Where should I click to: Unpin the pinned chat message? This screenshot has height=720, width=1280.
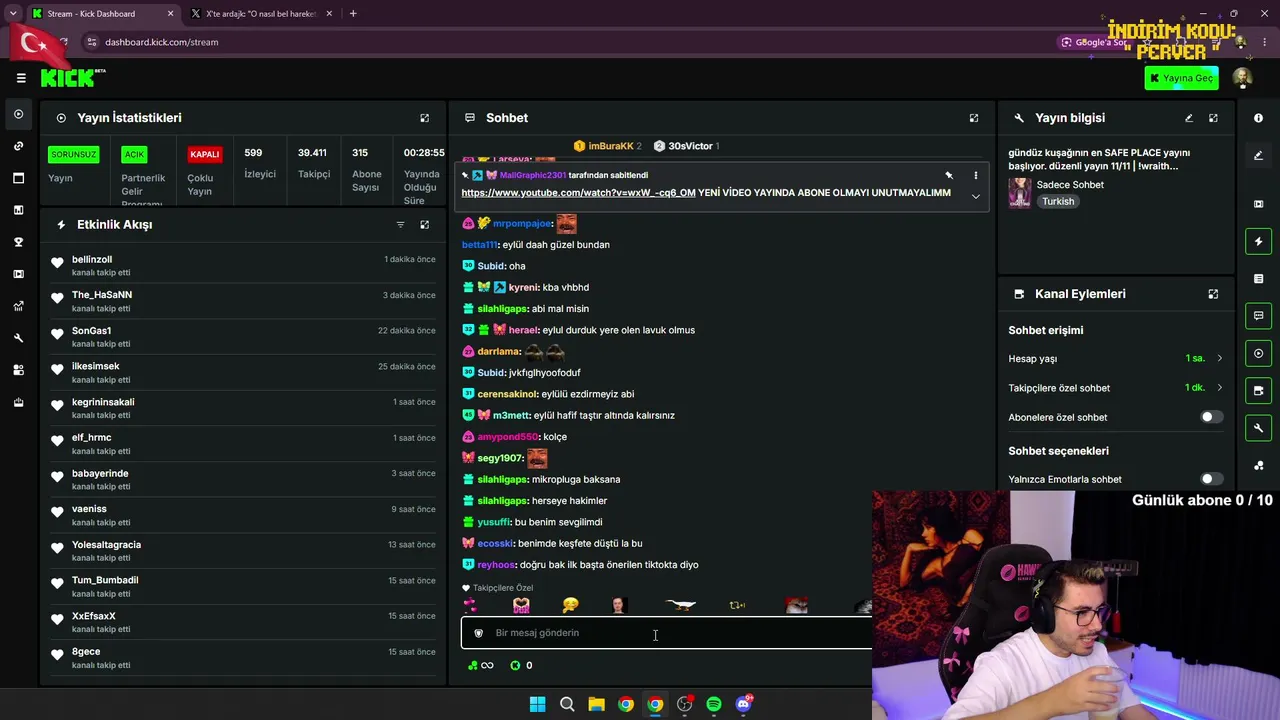coord(949,176)
